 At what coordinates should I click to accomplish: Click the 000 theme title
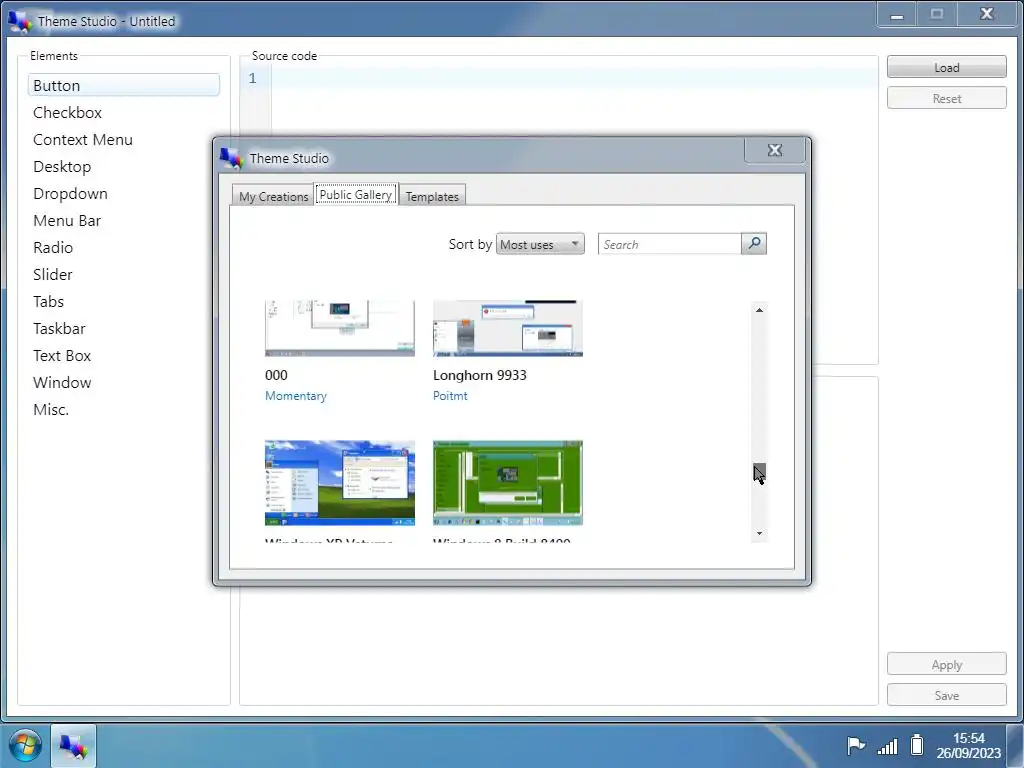[276, 375]
